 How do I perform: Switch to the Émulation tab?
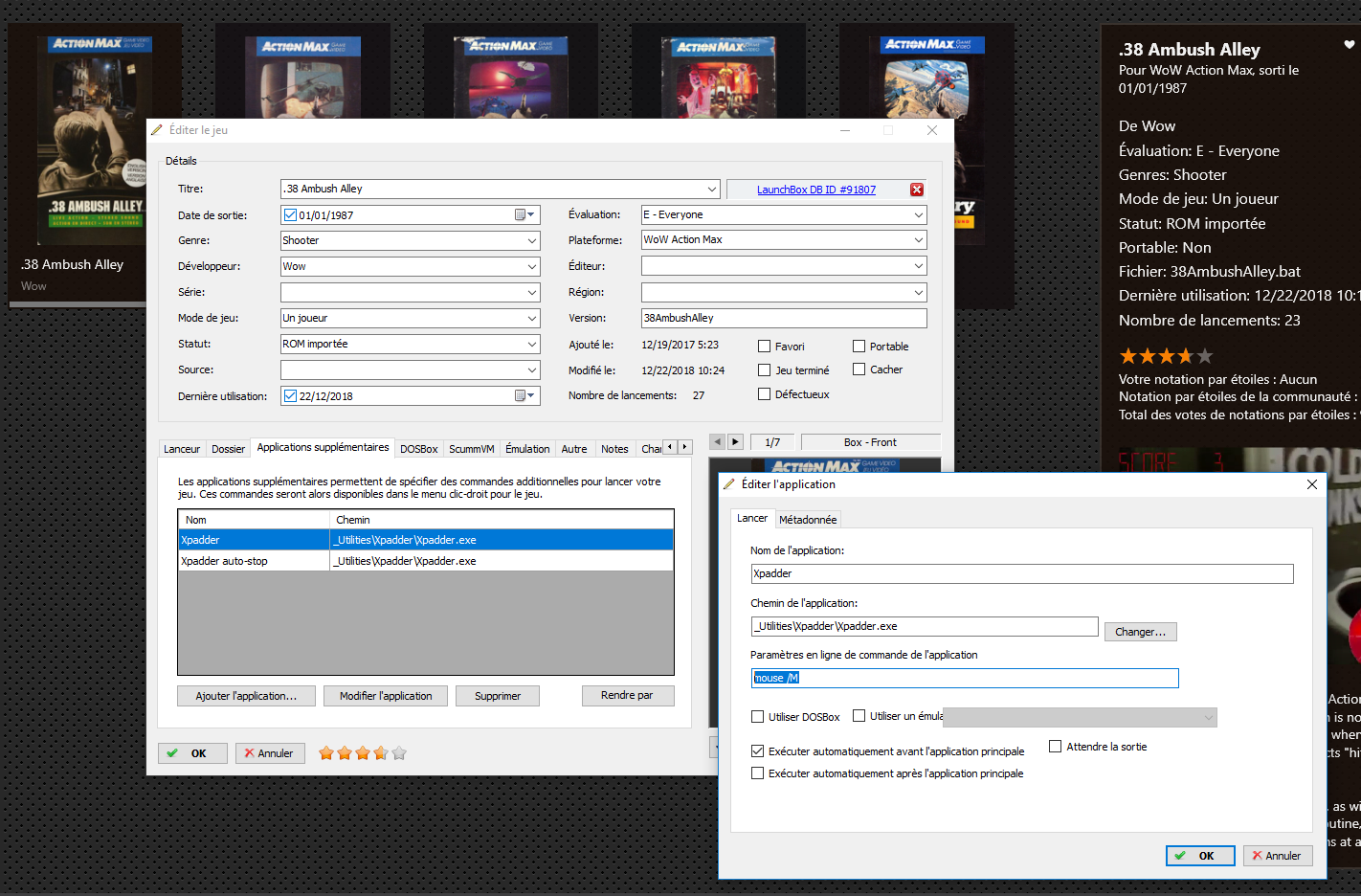527,449
